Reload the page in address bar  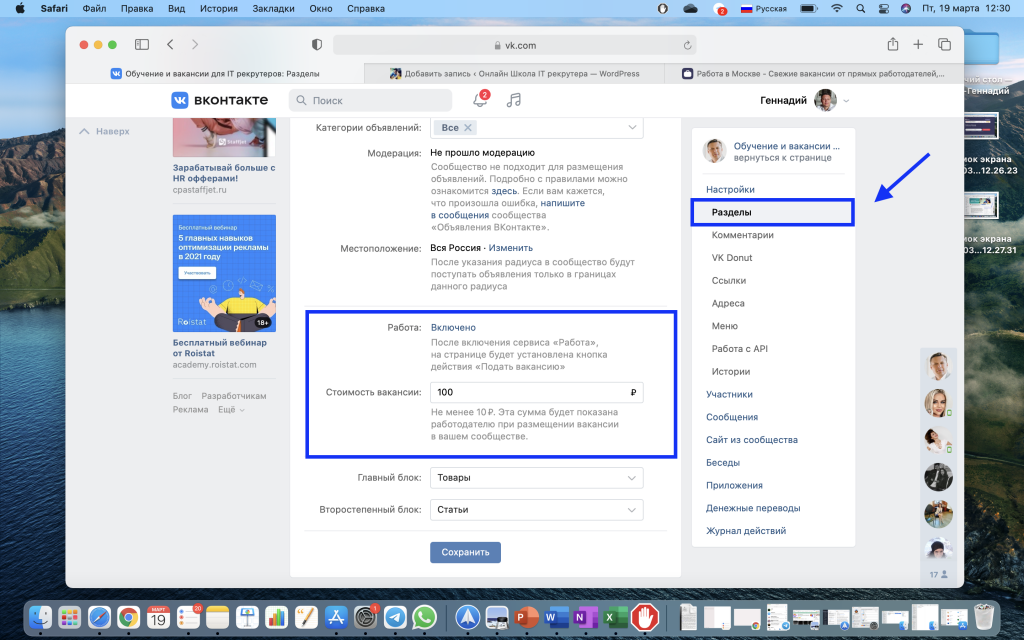[687, 45]
